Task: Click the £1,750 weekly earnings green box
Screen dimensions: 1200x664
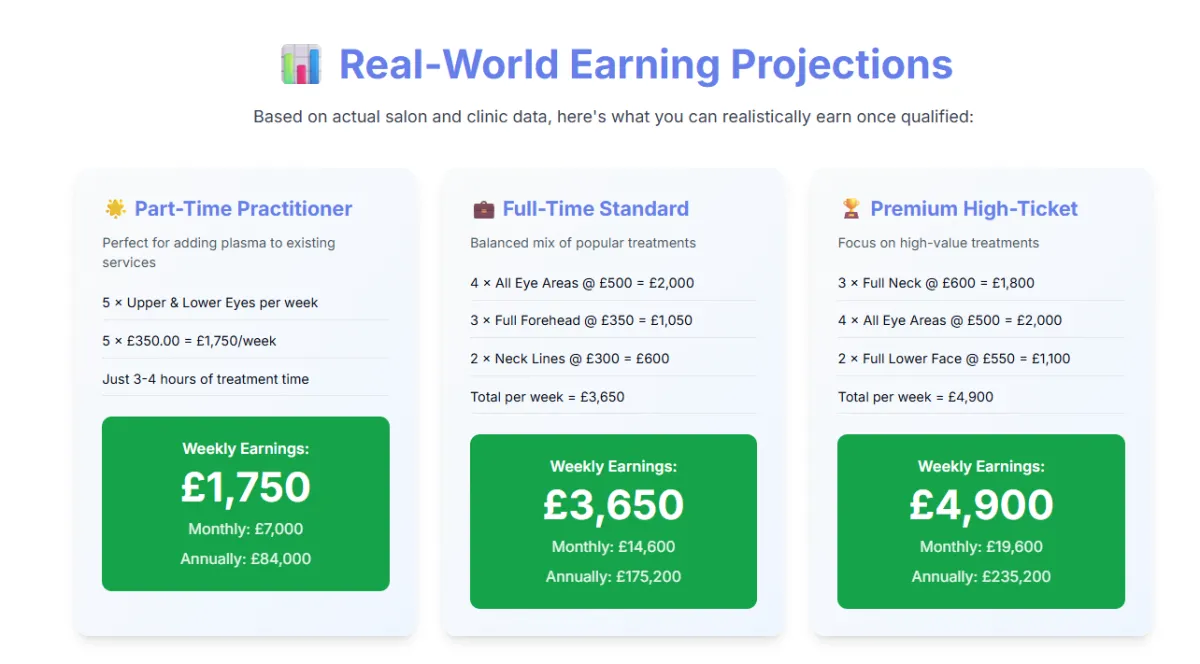Action: pyautogui.click(x=245, y=503)
